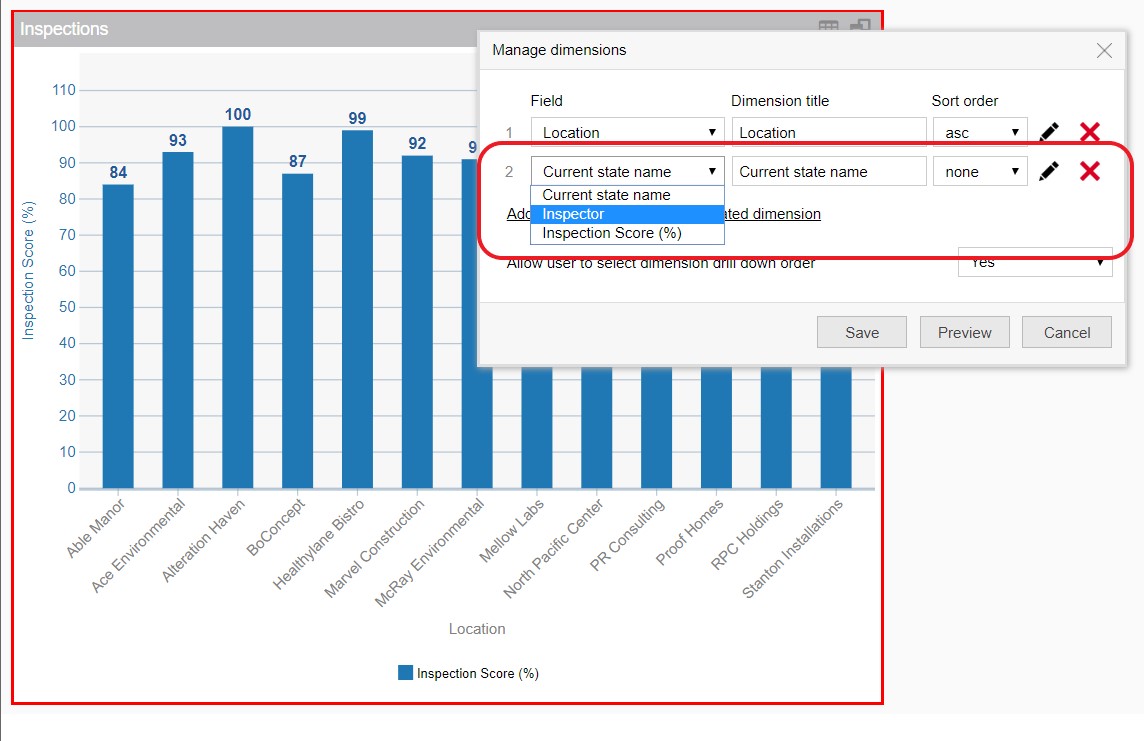
Task: Select Inspector from the field list
Action: tap(627, 214)
